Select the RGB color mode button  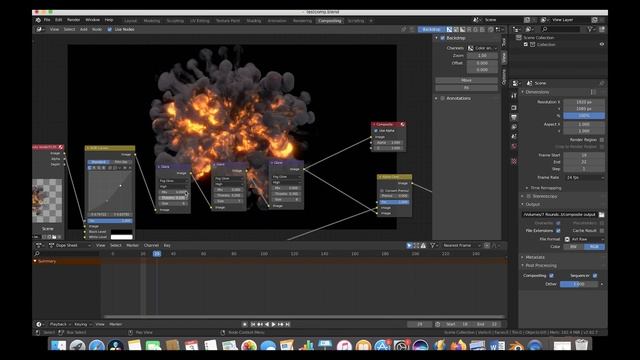point(594,247)
